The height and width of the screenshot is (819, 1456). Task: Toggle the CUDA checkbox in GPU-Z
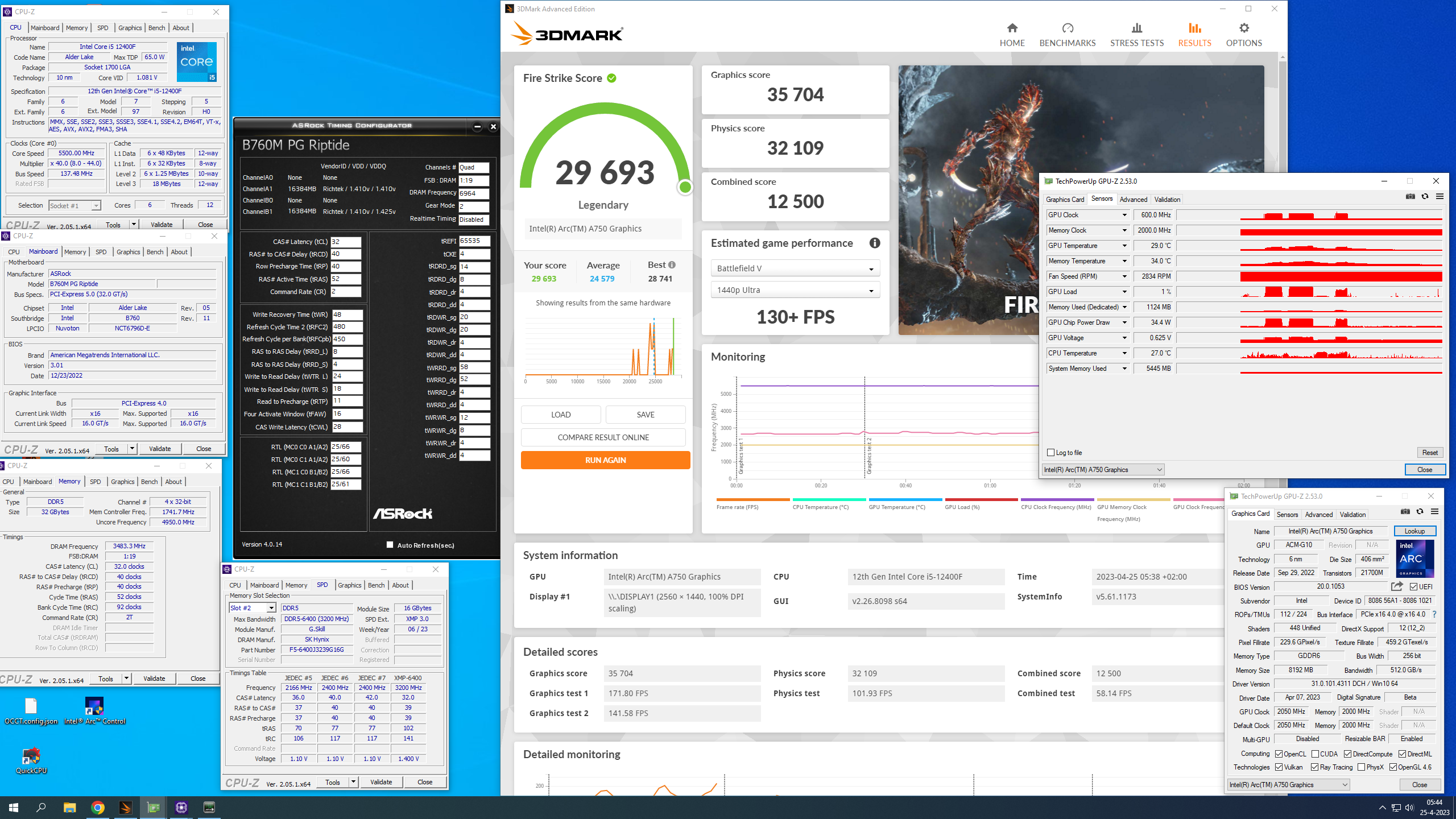point(1315,754)
